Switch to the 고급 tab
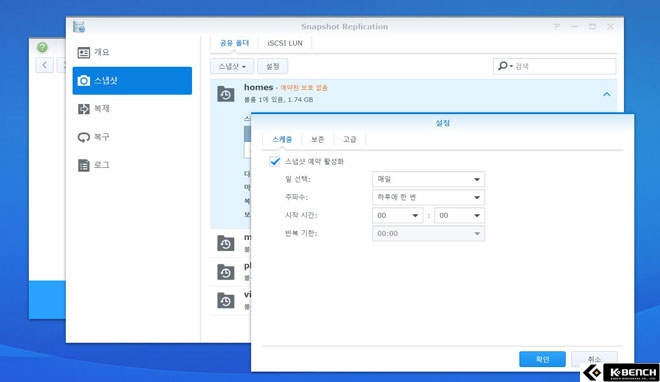660x382 pixels. [349, 139]
